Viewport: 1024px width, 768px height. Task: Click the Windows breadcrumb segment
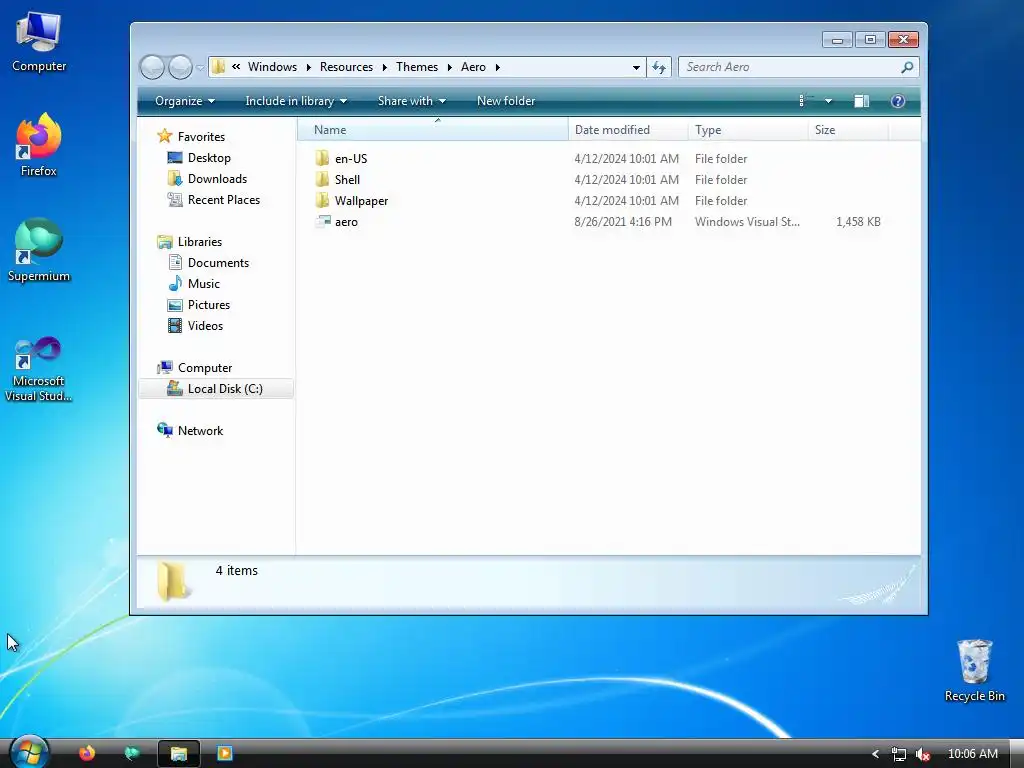click(x=272, y=67)
